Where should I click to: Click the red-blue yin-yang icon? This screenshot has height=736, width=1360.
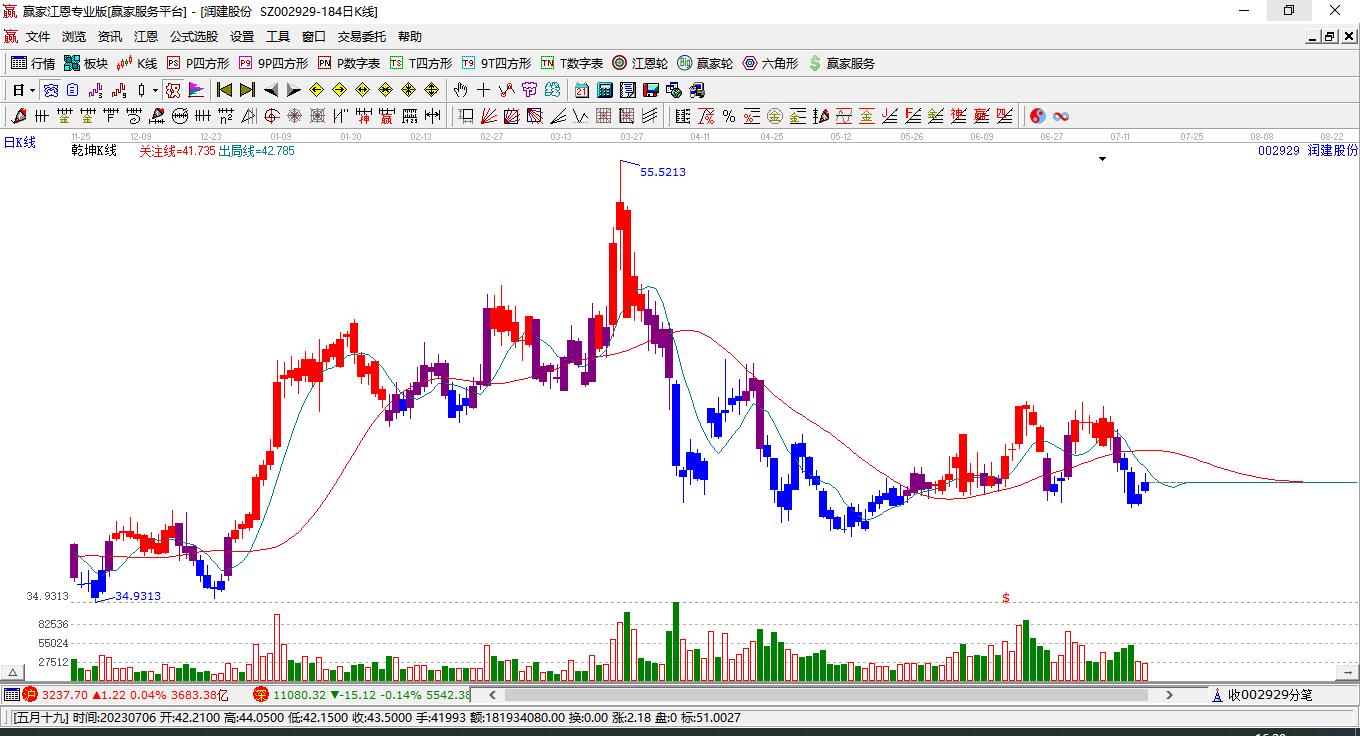tap(1037, 116)
